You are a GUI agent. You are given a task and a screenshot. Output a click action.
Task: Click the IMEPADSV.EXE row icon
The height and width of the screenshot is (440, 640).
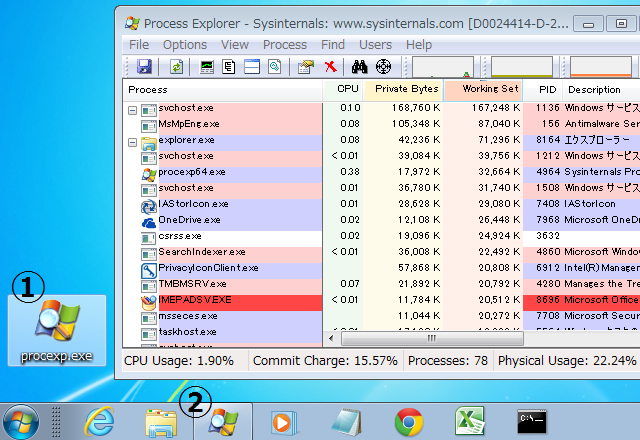point(149,302)
